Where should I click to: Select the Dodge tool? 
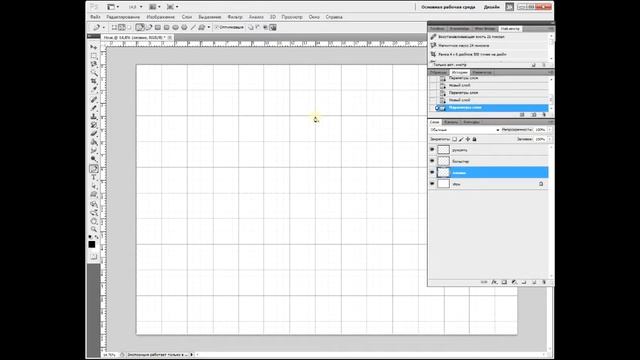[x=94, y=159]
